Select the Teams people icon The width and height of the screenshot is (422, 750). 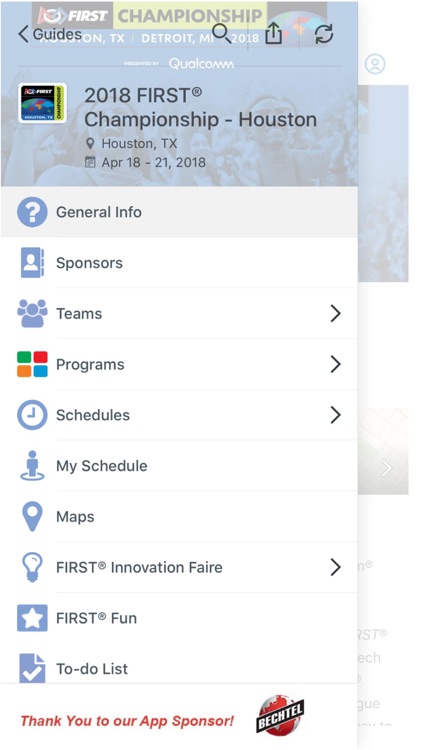(32, 313)
